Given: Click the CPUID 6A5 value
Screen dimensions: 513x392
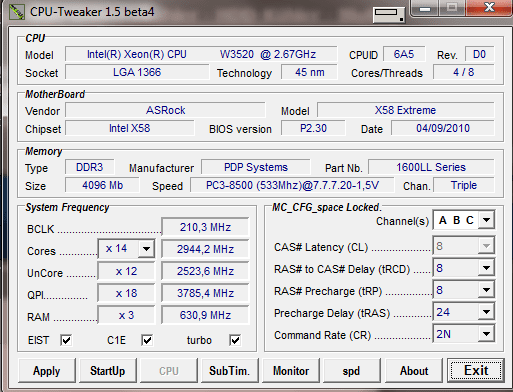Looking at the screenshot, I should pos(404,54).
